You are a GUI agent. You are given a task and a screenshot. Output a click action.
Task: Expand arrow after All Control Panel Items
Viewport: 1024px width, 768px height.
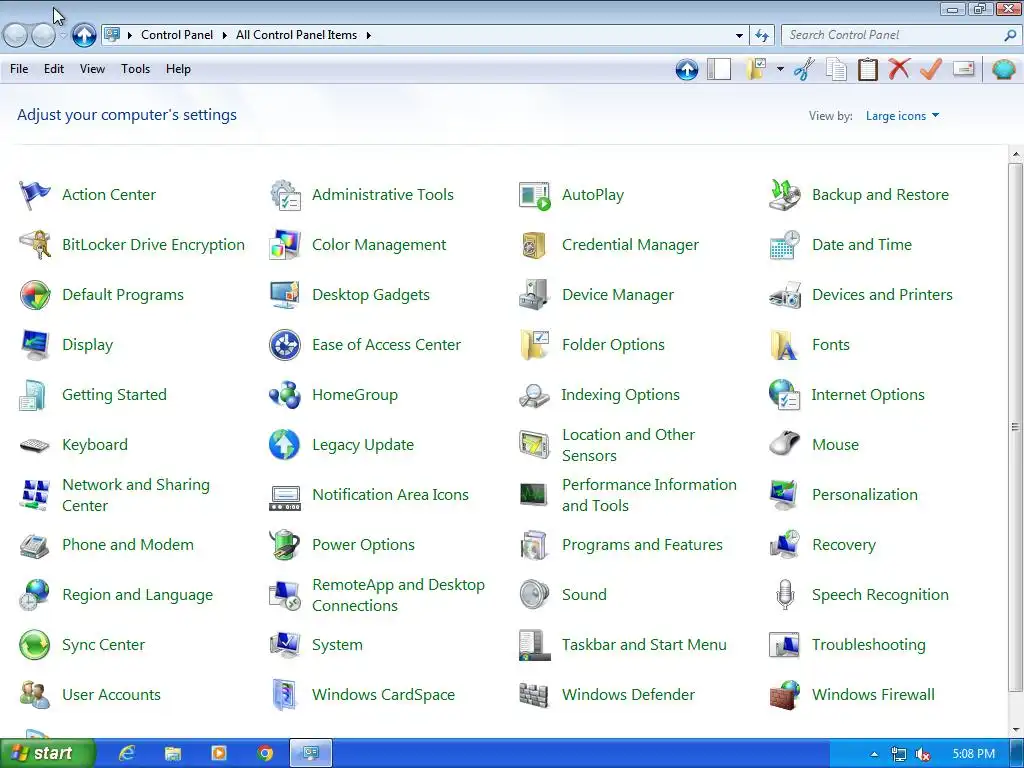pyautogui.click(x=368, y=35)
